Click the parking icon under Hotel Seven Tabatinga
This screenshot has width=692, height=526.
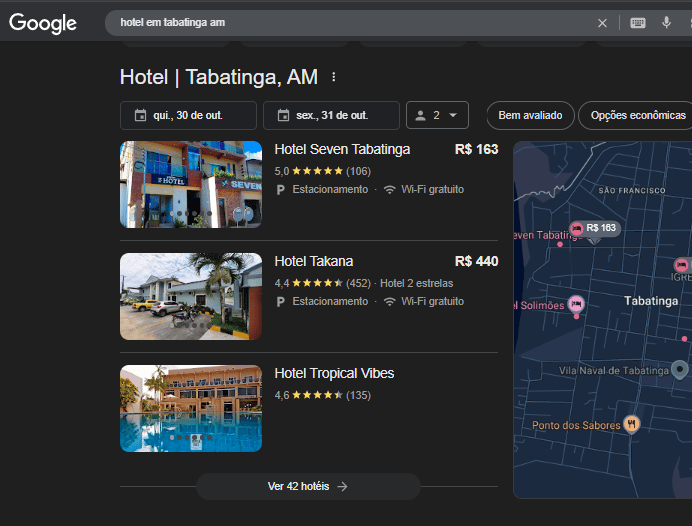point(280,190)
